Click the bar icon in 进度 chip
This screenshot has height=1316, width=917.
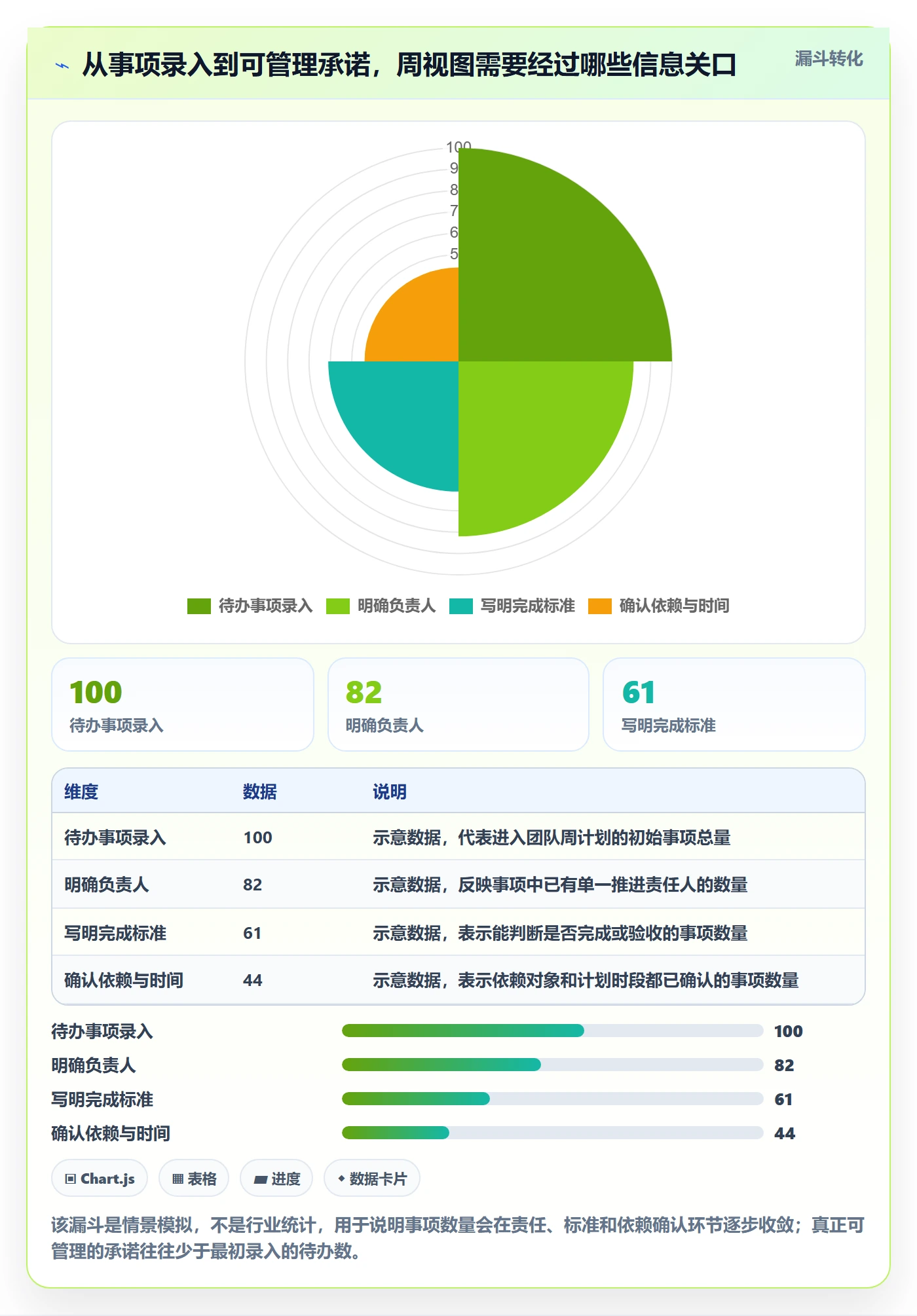click(x=261, y=1180)
